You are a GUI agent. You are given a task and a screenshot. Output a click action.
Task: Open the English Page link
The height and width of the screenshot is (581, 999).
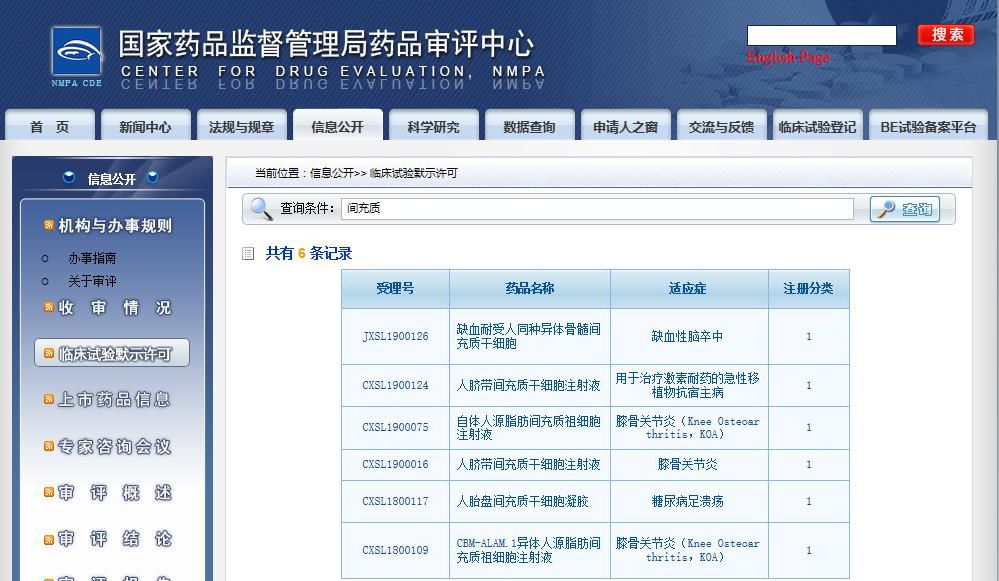789,57
